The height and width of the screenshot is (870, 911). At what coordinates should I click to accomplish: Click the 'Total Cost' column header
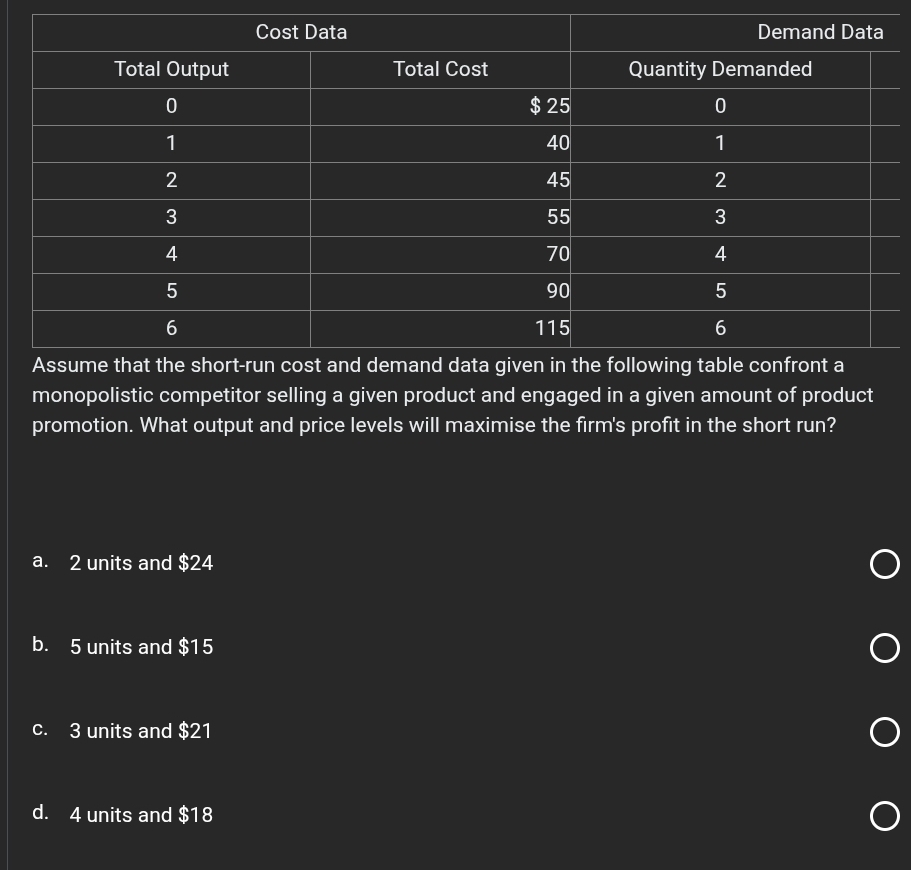[440, 69]
